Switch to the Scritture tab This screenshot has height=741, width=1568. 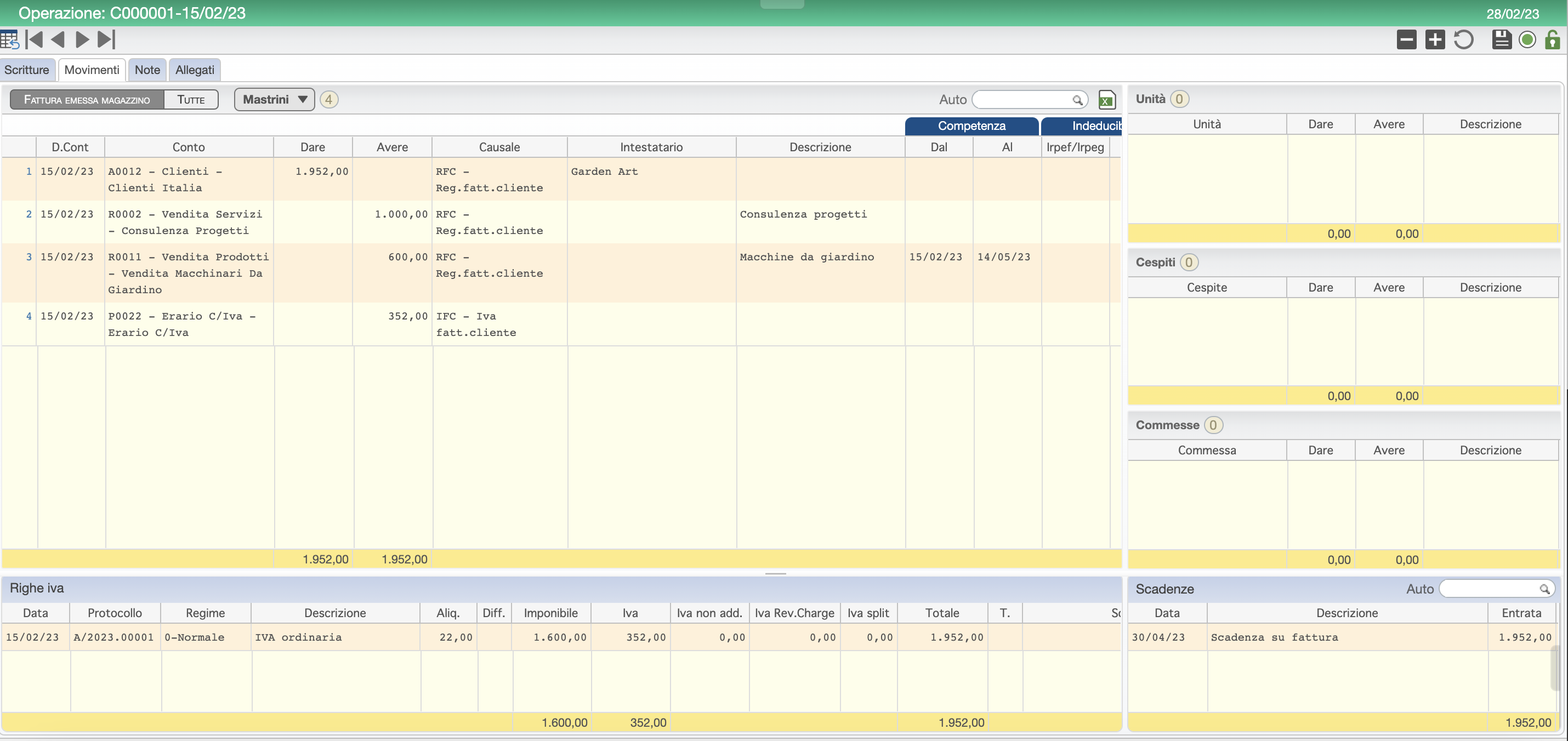coord(27,70)
